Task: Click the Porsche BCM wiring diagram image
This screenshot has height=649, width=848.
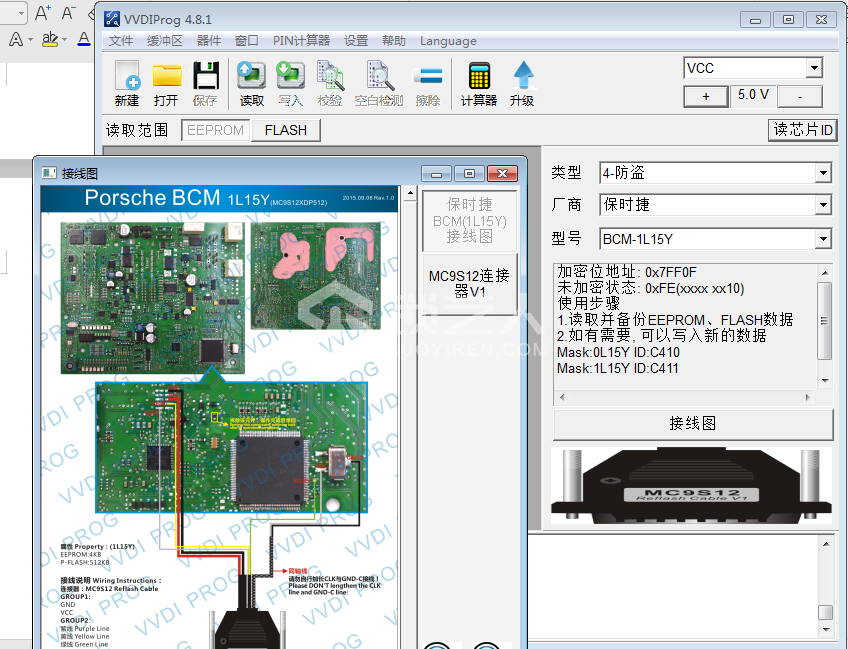Action: coord(220,416)
